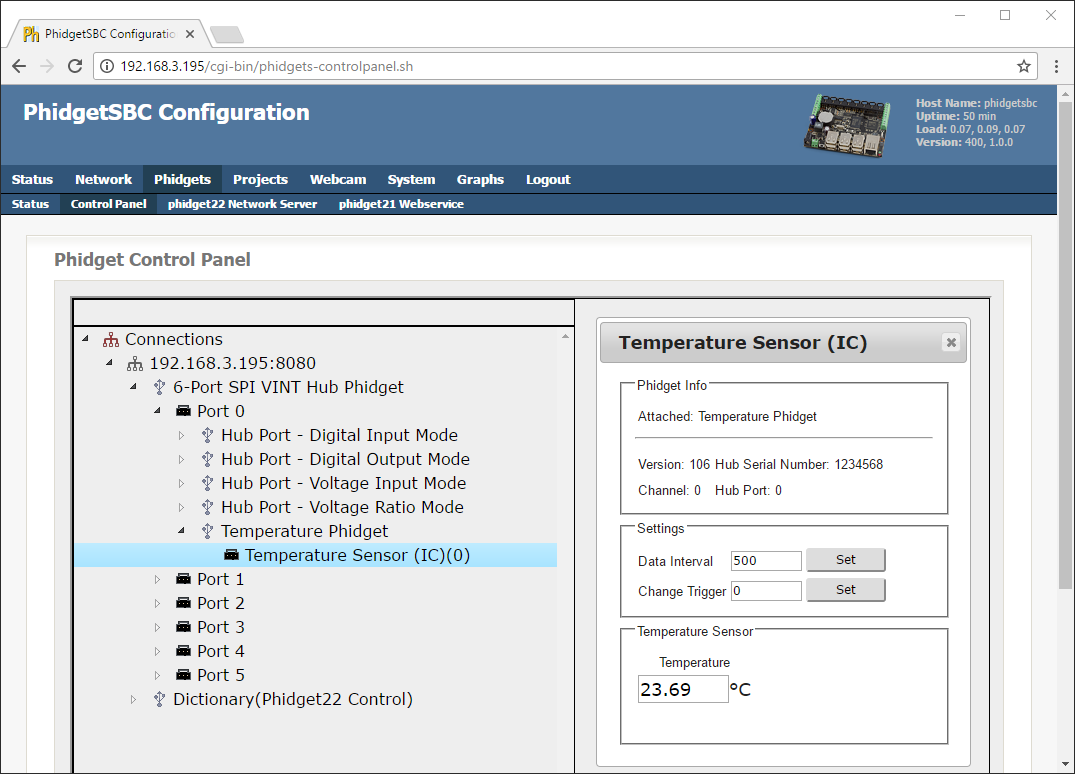Open the Network menu
The width and height of the screenshot is (1075, 774).
click(104, 180)
